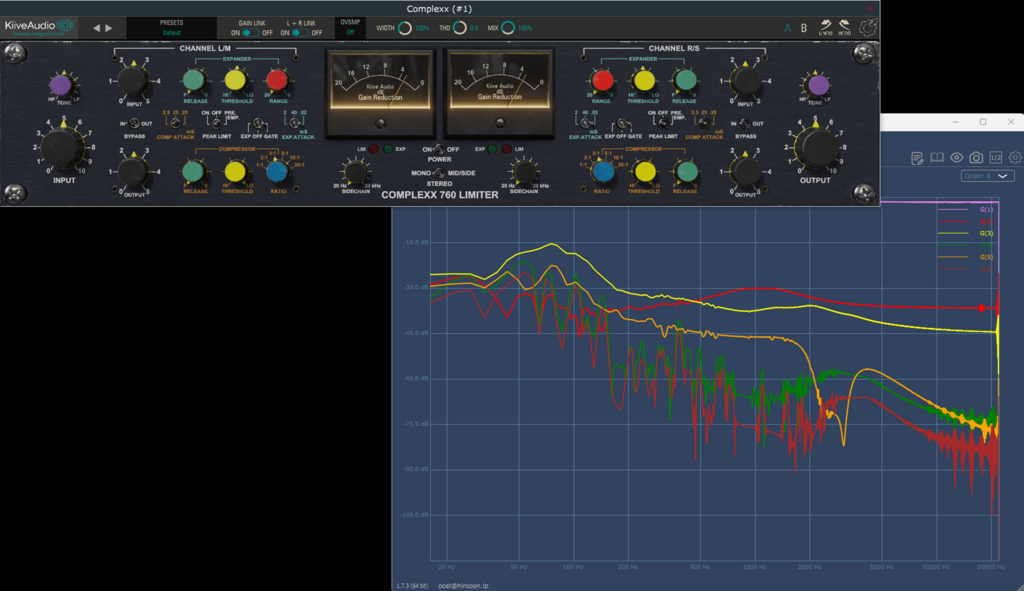Click Channel R/S small Output knob
This screenshot has height=591, width=1024.
(x=745, y=172)
